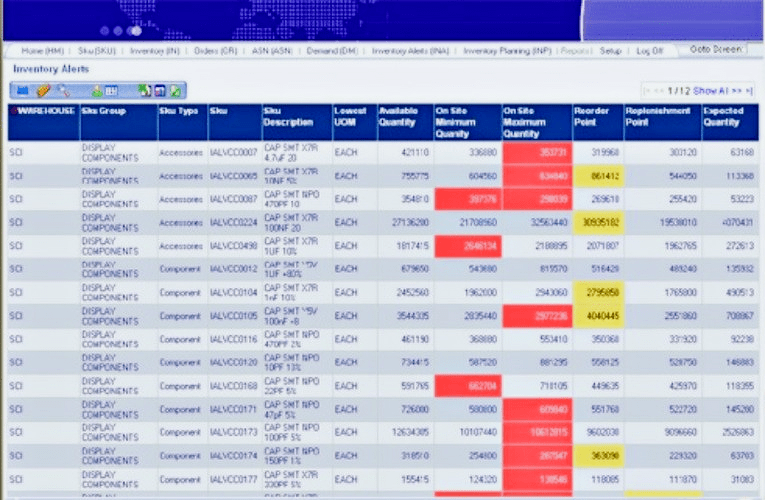The height and width of the screenshot is (500, 765).
Task: Open the Home (HM) menu
Action: 44,50
